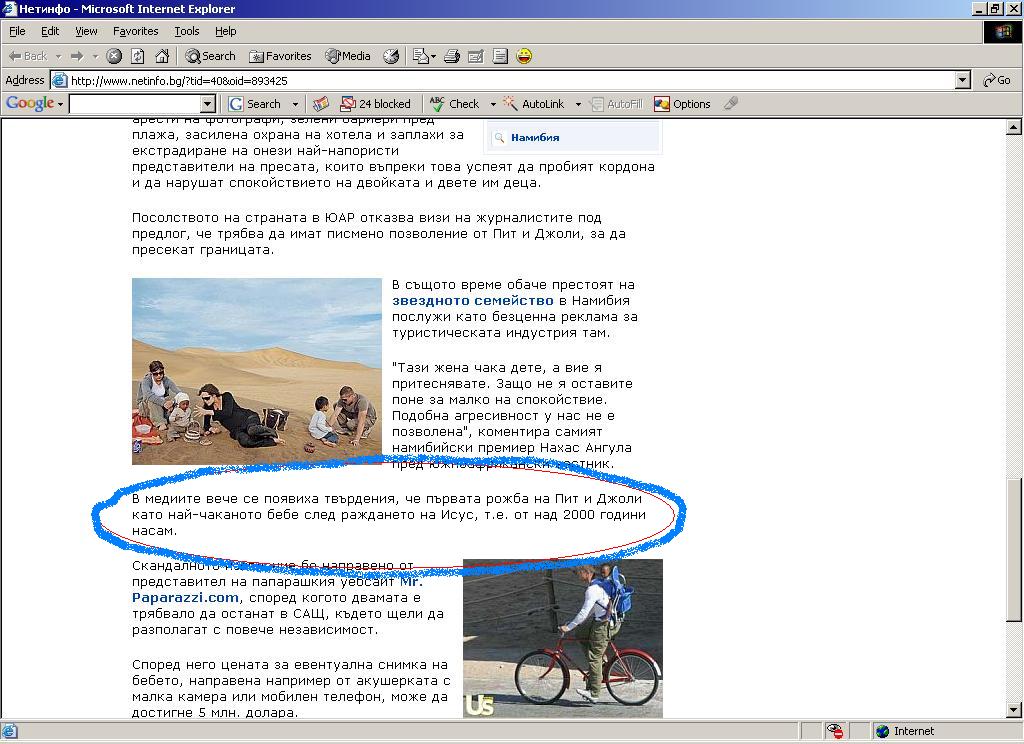This screenshot has height=744, width=1024.
Task: Open the History toolbar icon
Action: (391, 56)
